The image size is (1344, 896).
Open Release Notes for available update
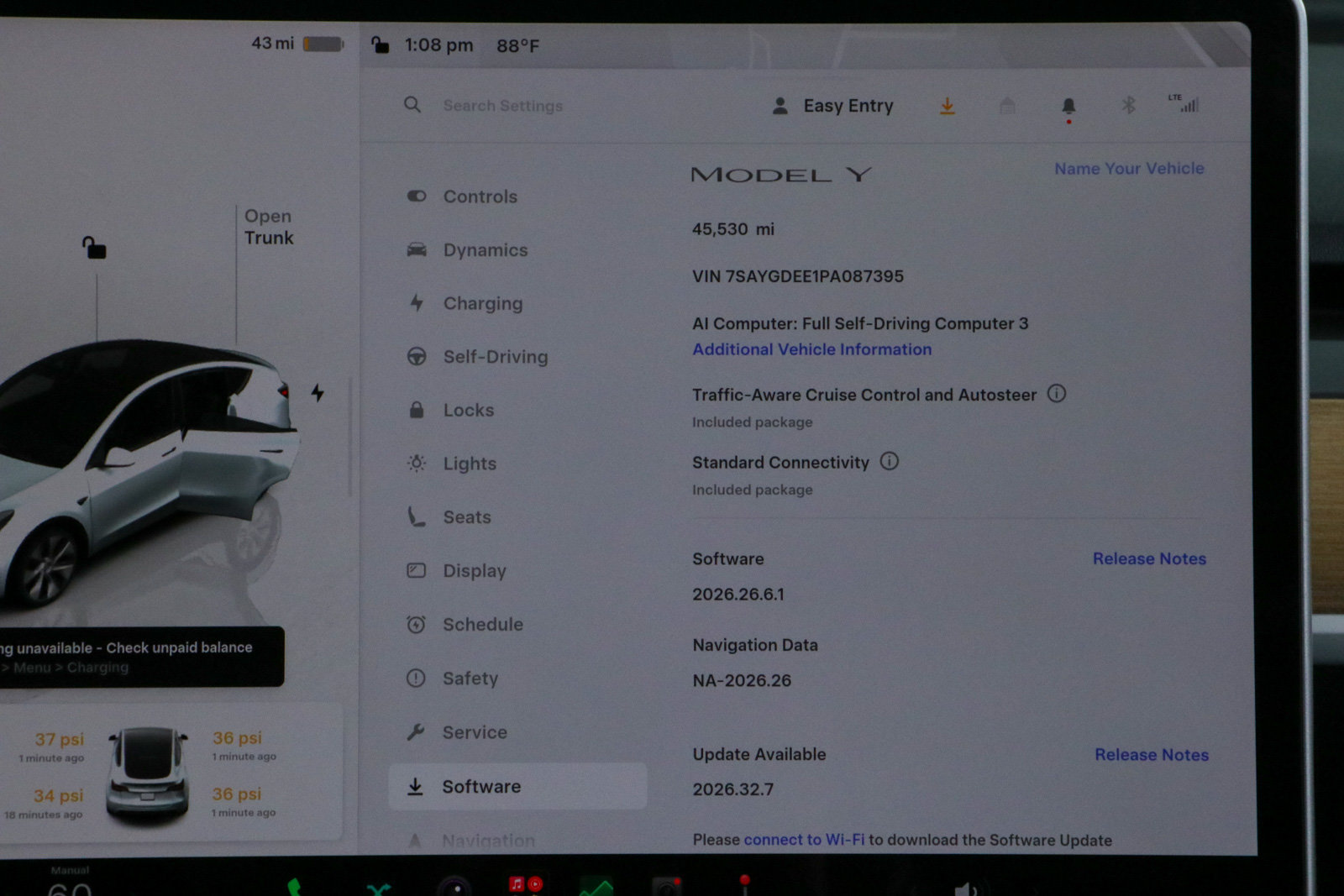tap(1152, 755)
